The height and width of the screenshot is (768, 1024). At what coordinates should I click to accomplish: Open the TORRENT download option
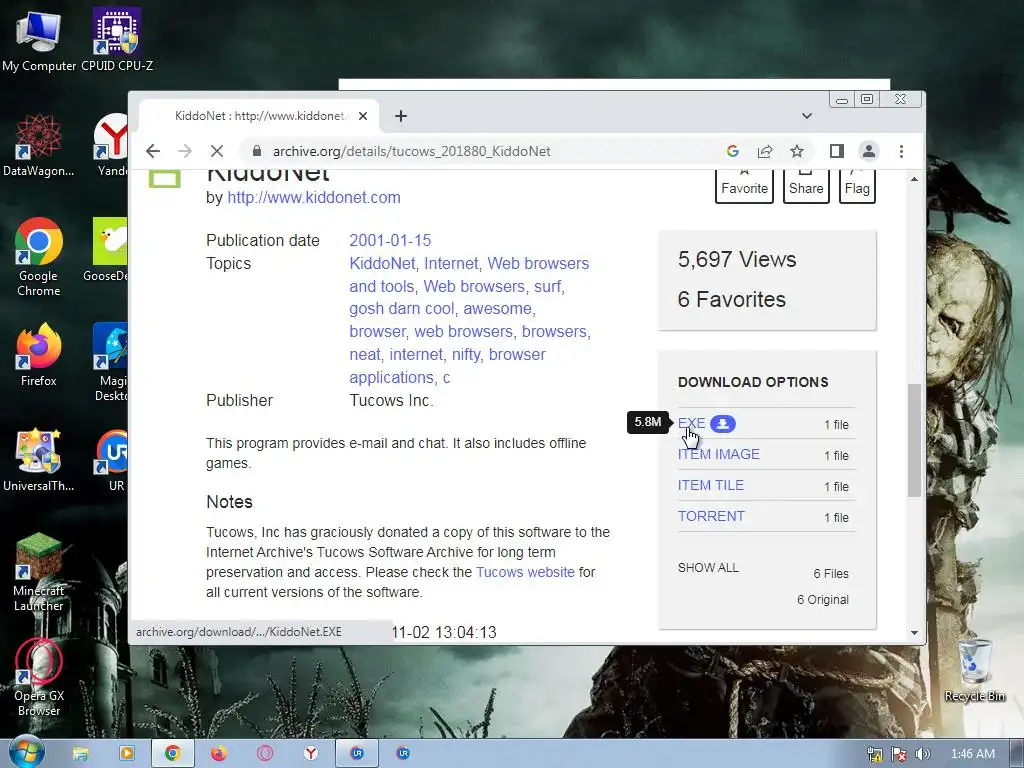coord(711,516)
